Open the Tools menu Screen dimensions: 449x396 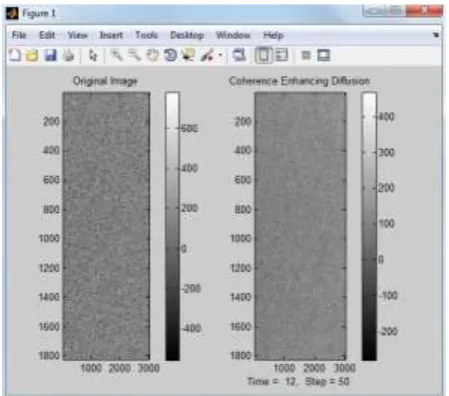pyautogui.click(x=146, y=35)
